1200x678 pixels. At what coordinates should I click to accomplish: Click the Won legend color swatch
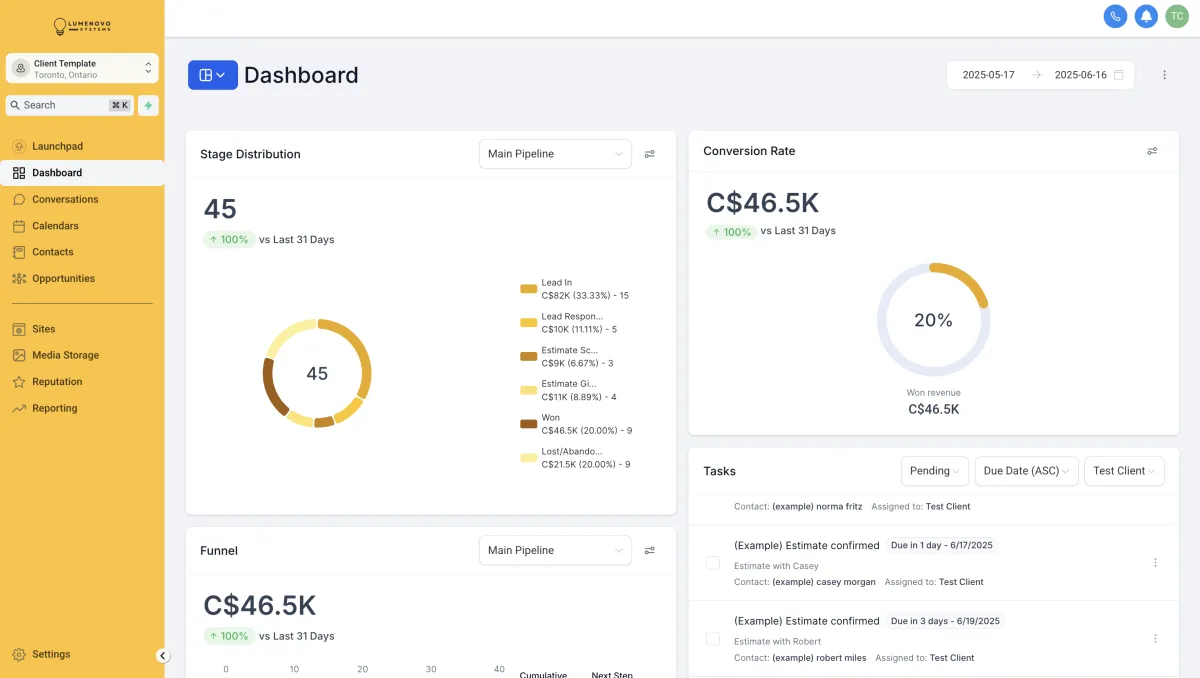point(529,424)
